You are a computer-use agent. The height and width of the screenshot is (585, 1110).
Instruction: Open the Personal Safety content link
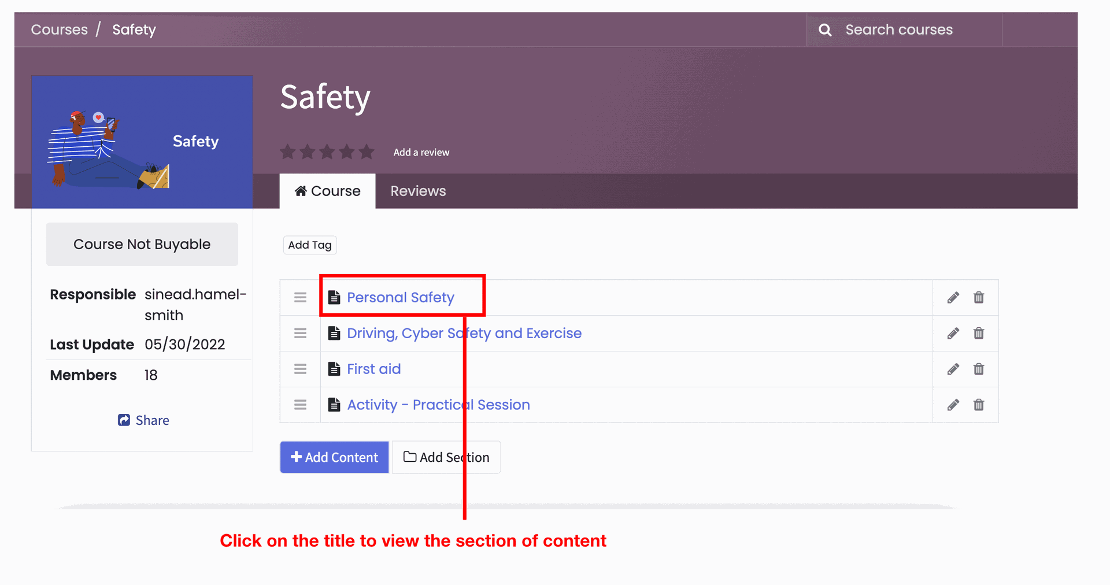coord(400,297)
